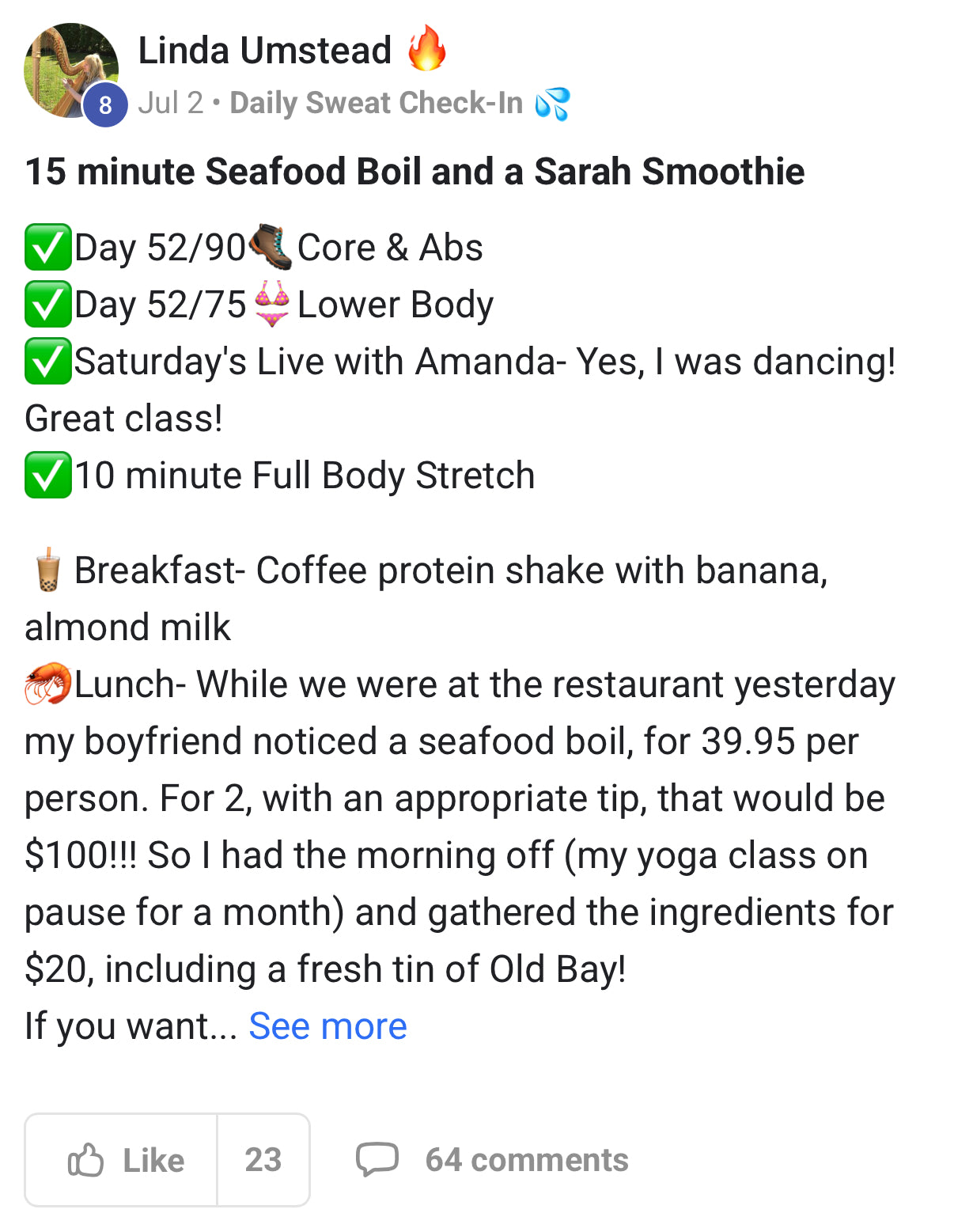Open the post title about Seafood Boil

pyautogui.click(x=415, y=172)
